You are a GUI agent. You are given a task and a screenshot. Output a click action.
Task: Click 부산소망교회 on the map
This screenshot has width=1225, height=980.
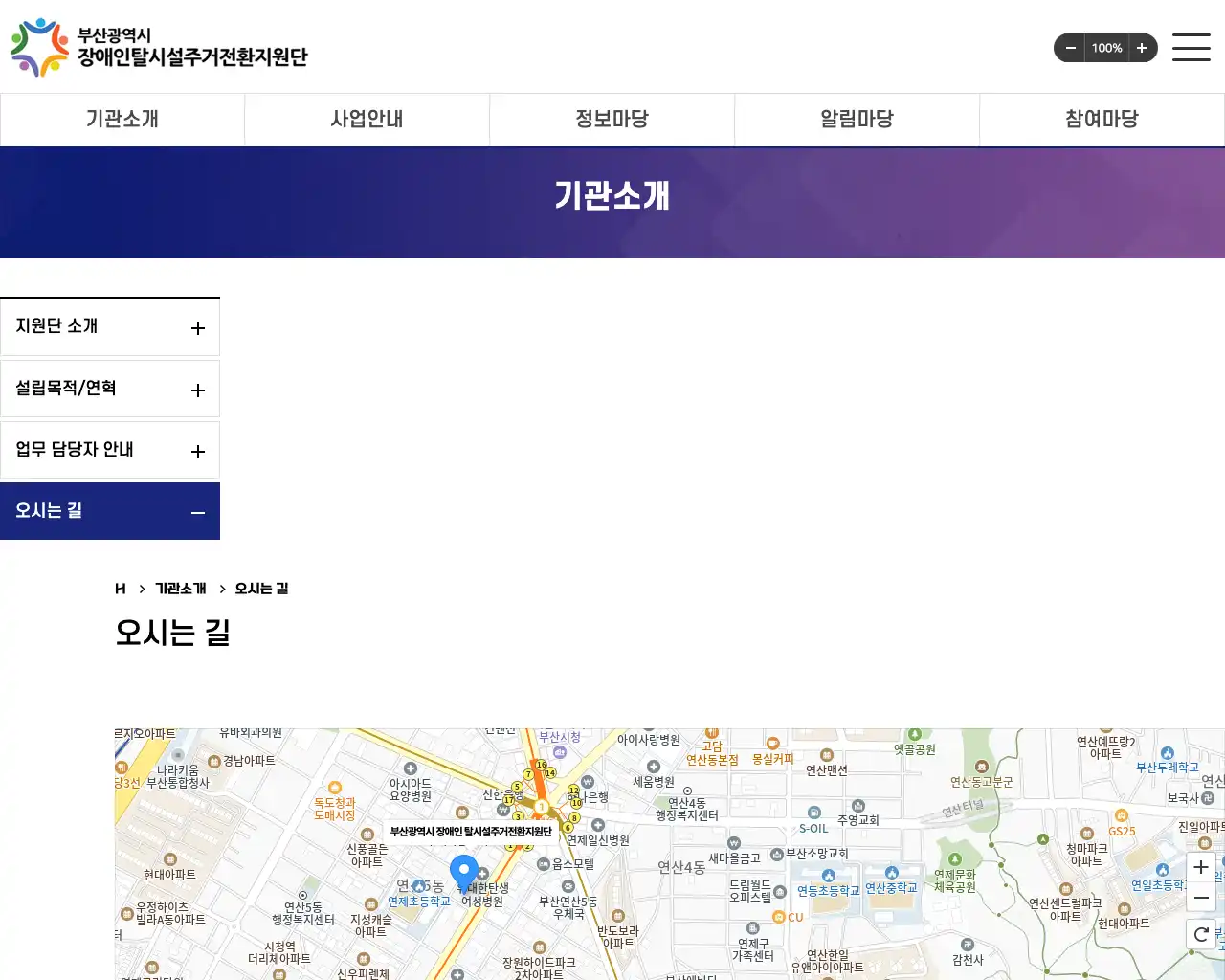(817, 854)
